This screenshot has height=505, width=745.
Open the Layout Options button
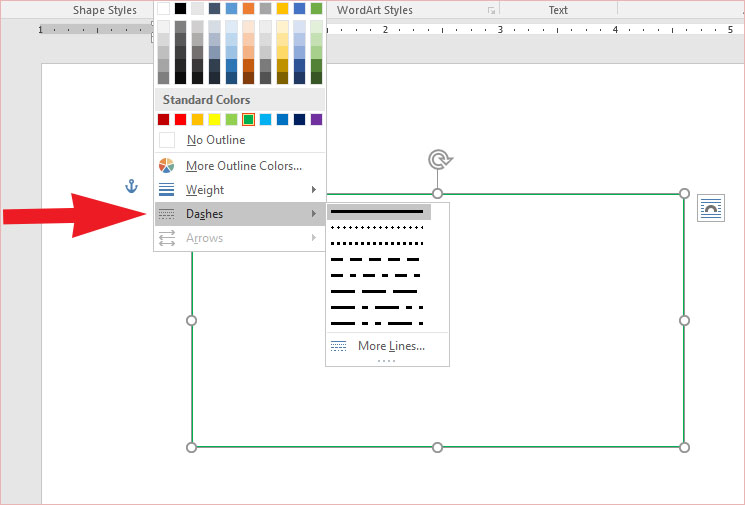711,208
